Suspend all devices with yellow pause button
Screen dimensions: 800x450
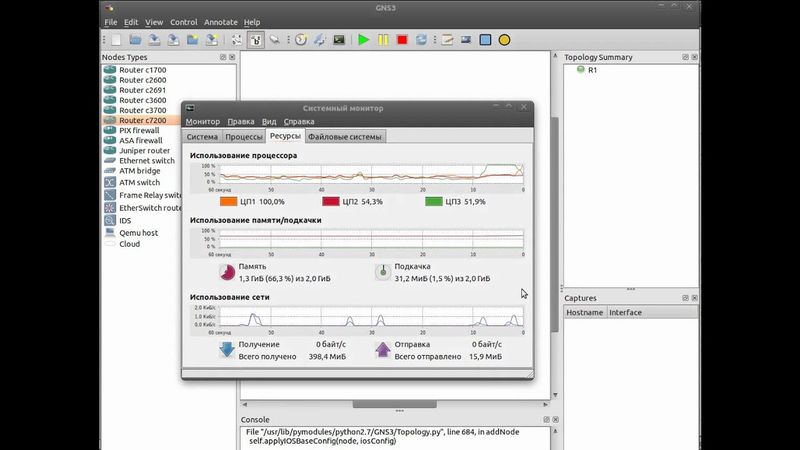coord(383,40)
